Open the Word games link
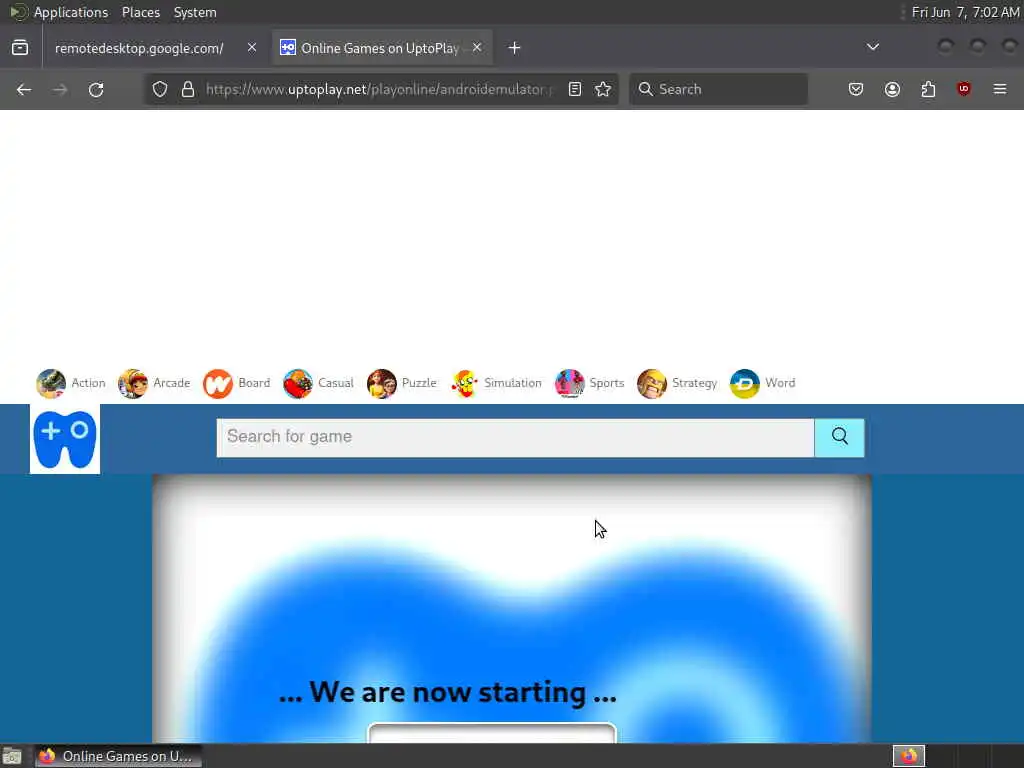The height and width of the screenshot is (768, 1024). click(780, 383)
